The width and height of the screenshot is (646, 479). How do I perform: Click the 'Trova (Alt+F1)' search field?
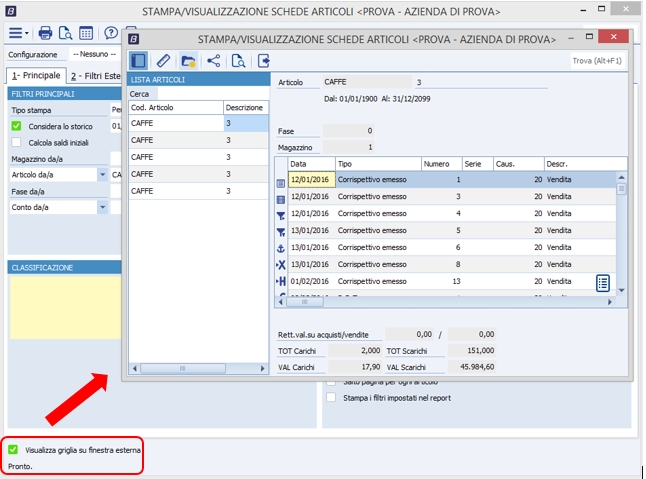tap(595, 60)
